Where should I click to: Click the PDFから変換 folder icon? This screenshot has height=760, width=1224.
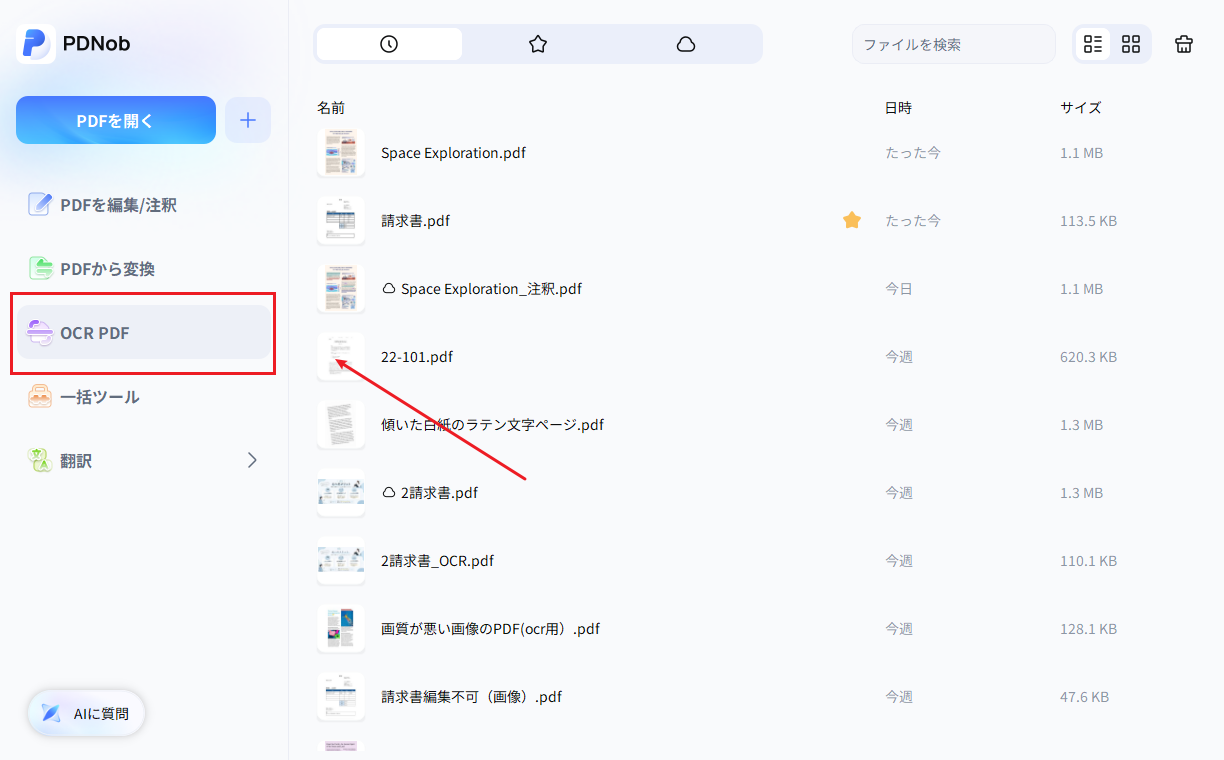[x=40, y=269]
